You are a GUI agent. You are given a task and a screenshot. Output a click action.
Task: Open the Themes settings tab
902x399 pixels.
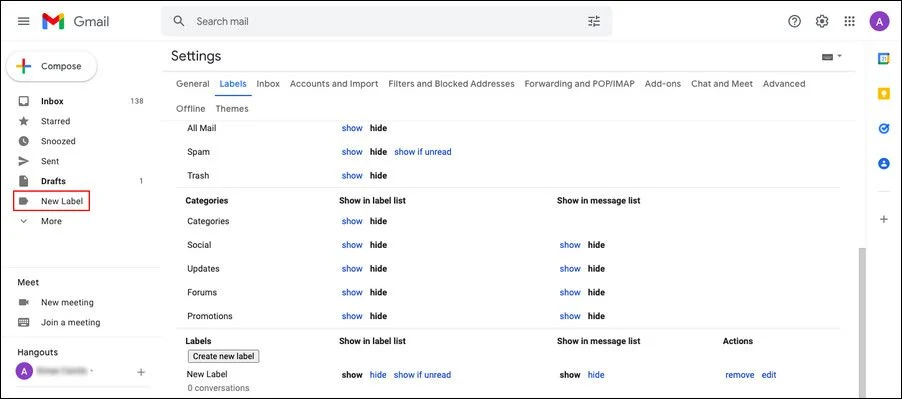coord(232,109)
